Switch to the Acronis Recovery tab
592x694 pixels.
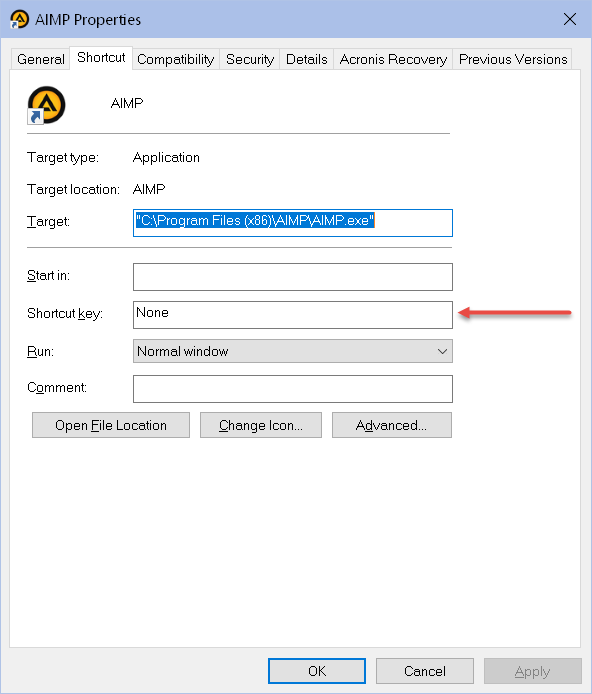tap(393, 59)
